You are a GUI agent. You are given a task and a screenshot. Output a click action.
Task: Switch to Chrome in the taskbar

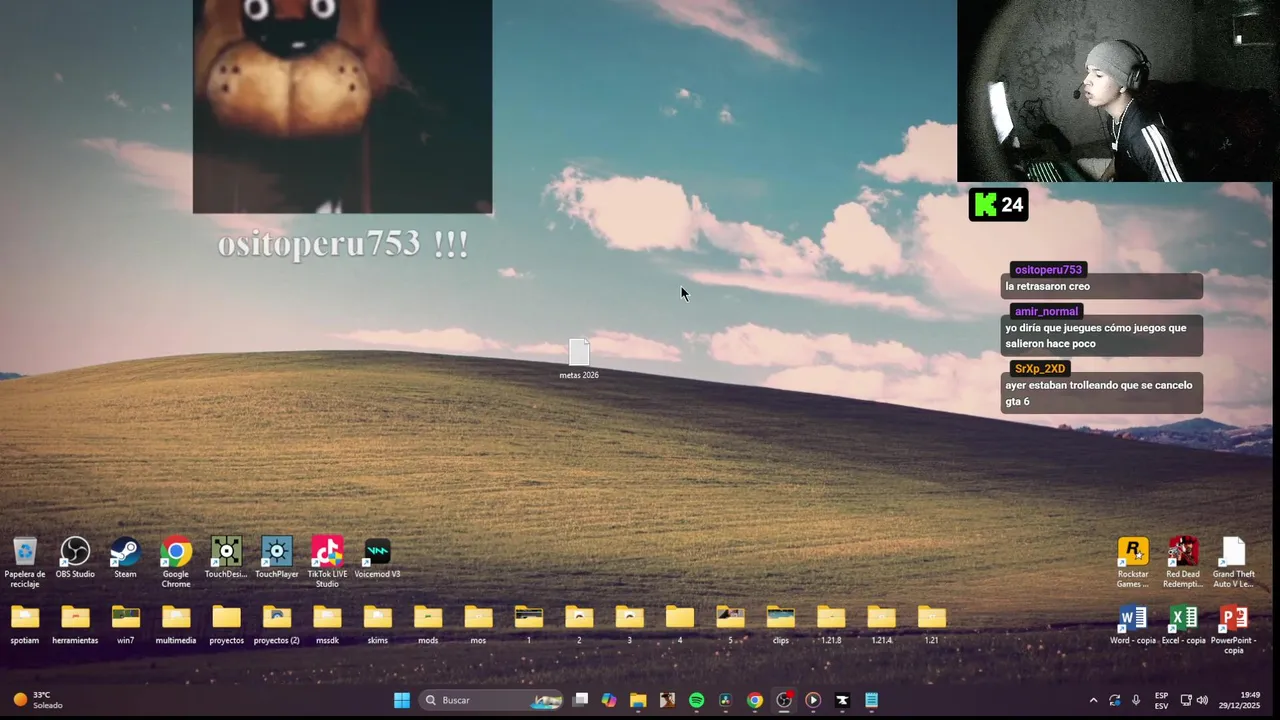point(755,700)
